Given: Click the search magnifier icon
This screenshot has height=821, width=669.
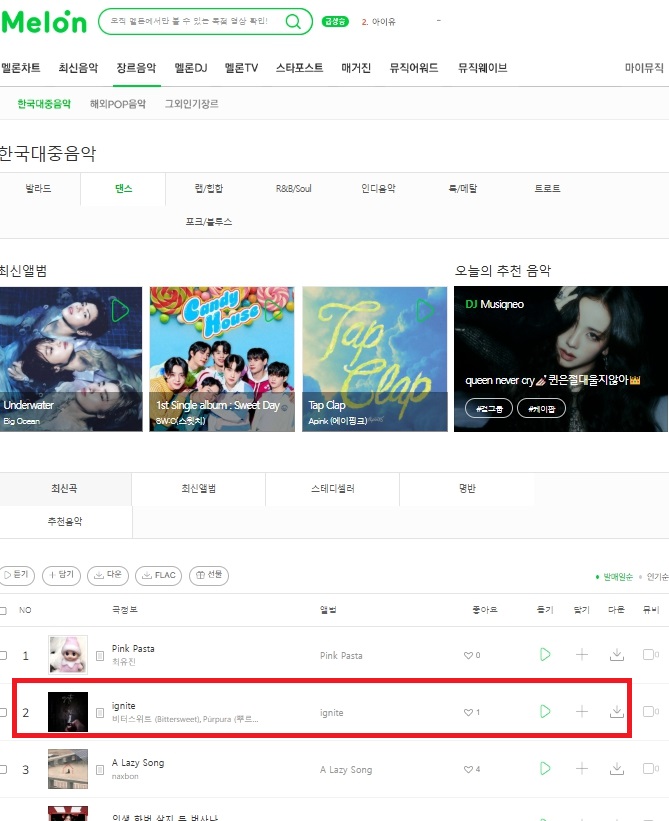Looking at the screenshot, I should click(293, 21).
